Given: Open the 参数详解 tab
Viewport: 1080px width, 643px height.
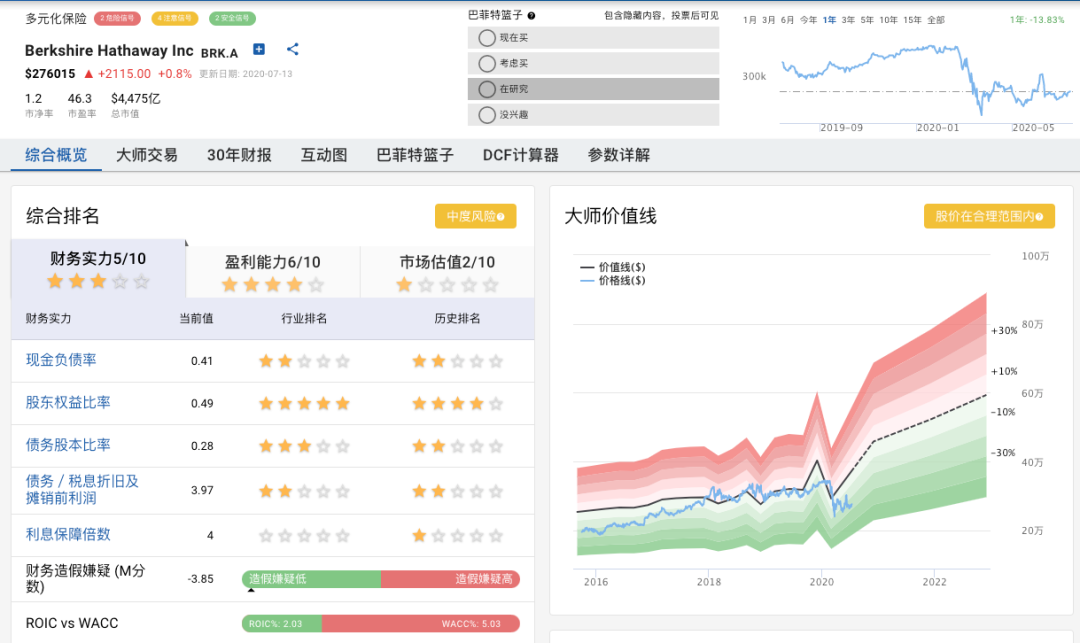Looking at the screenshot, I should [619, 155].
